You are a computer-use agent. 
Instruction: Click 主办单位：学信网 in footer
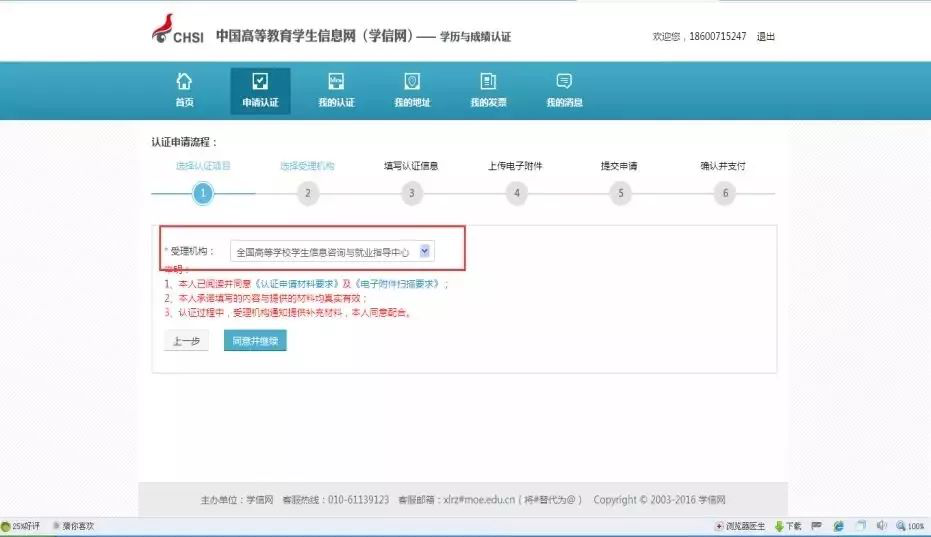click(x=237, y=500)
